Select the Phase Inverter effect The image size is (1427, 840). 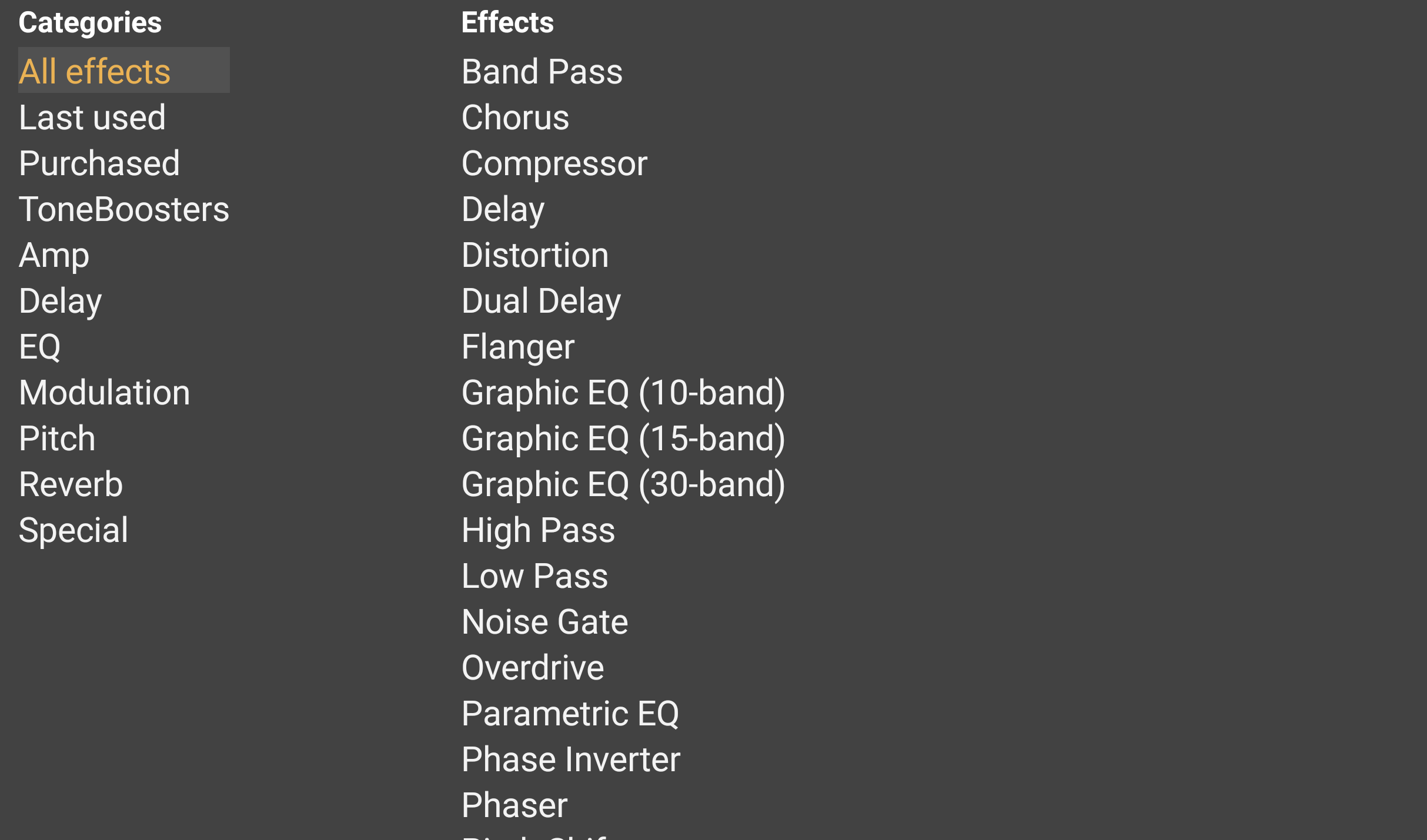coord(571,759)
